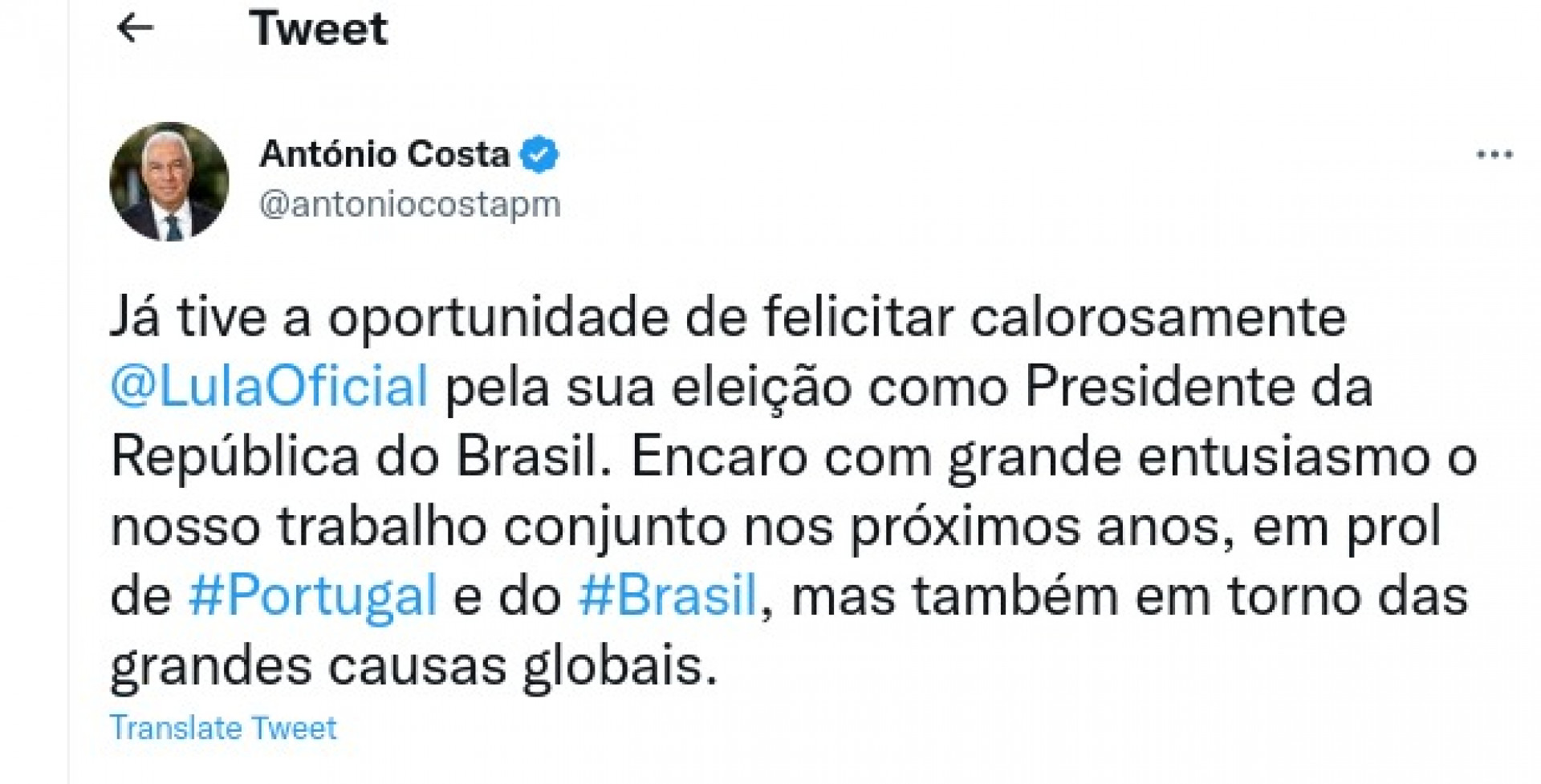Click the Tweet page heading
The width and height of the screenshot is (1541, 784).
pyautogui.click(x=318, y=29)
